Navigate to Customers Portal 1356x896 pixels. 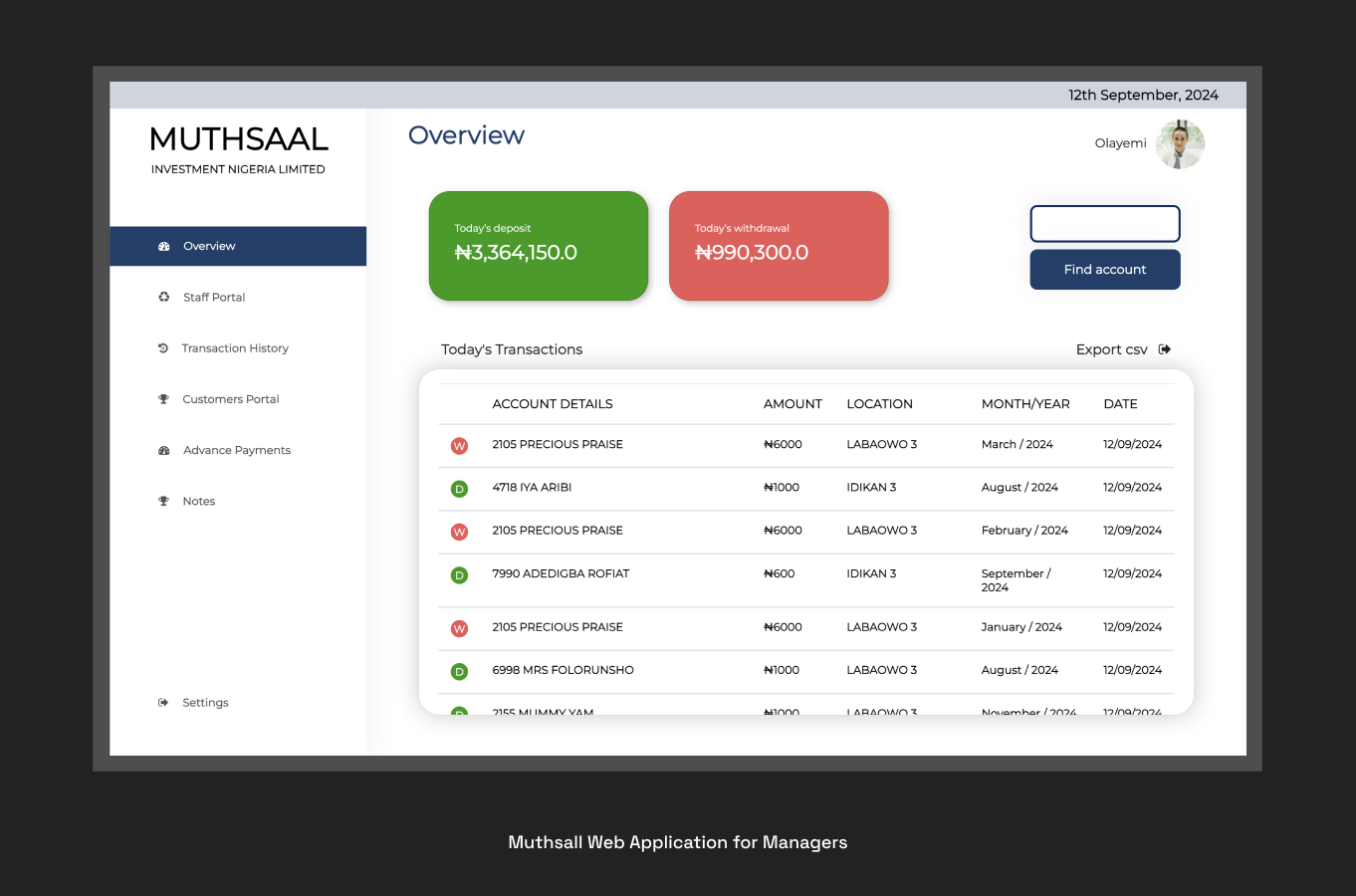231,399
